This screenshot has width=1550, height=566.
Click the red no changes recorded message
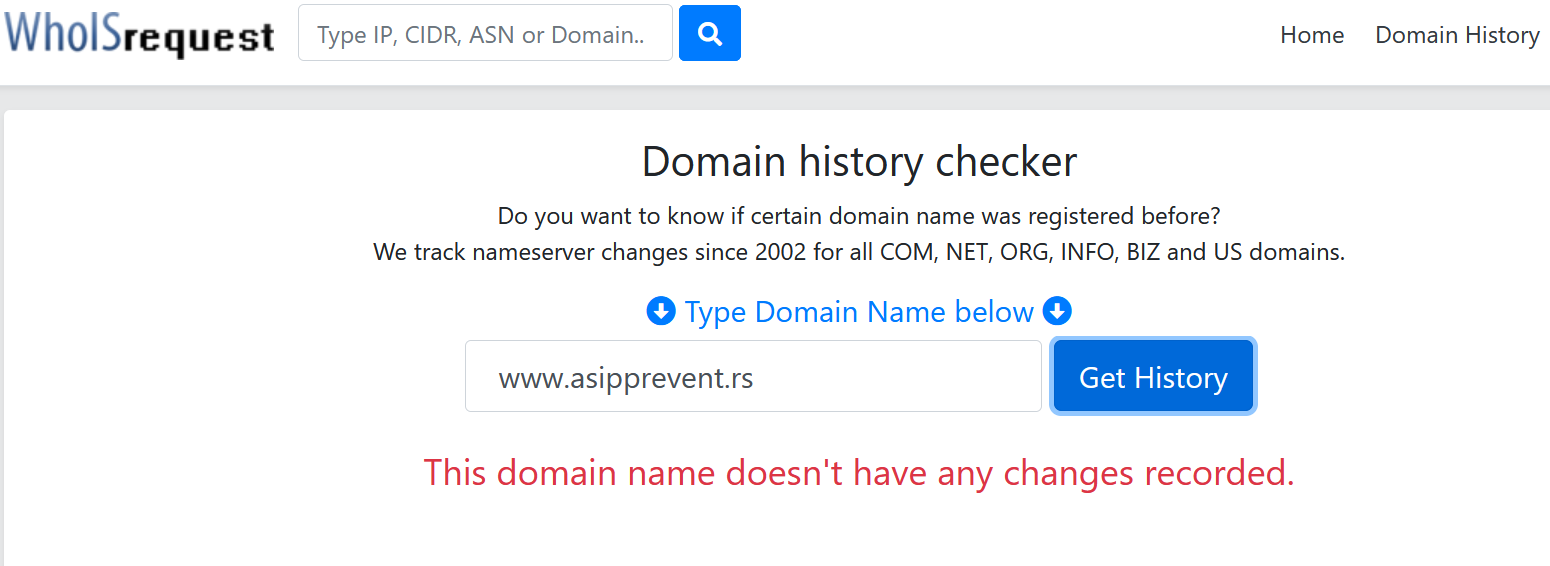click(859, 472)
